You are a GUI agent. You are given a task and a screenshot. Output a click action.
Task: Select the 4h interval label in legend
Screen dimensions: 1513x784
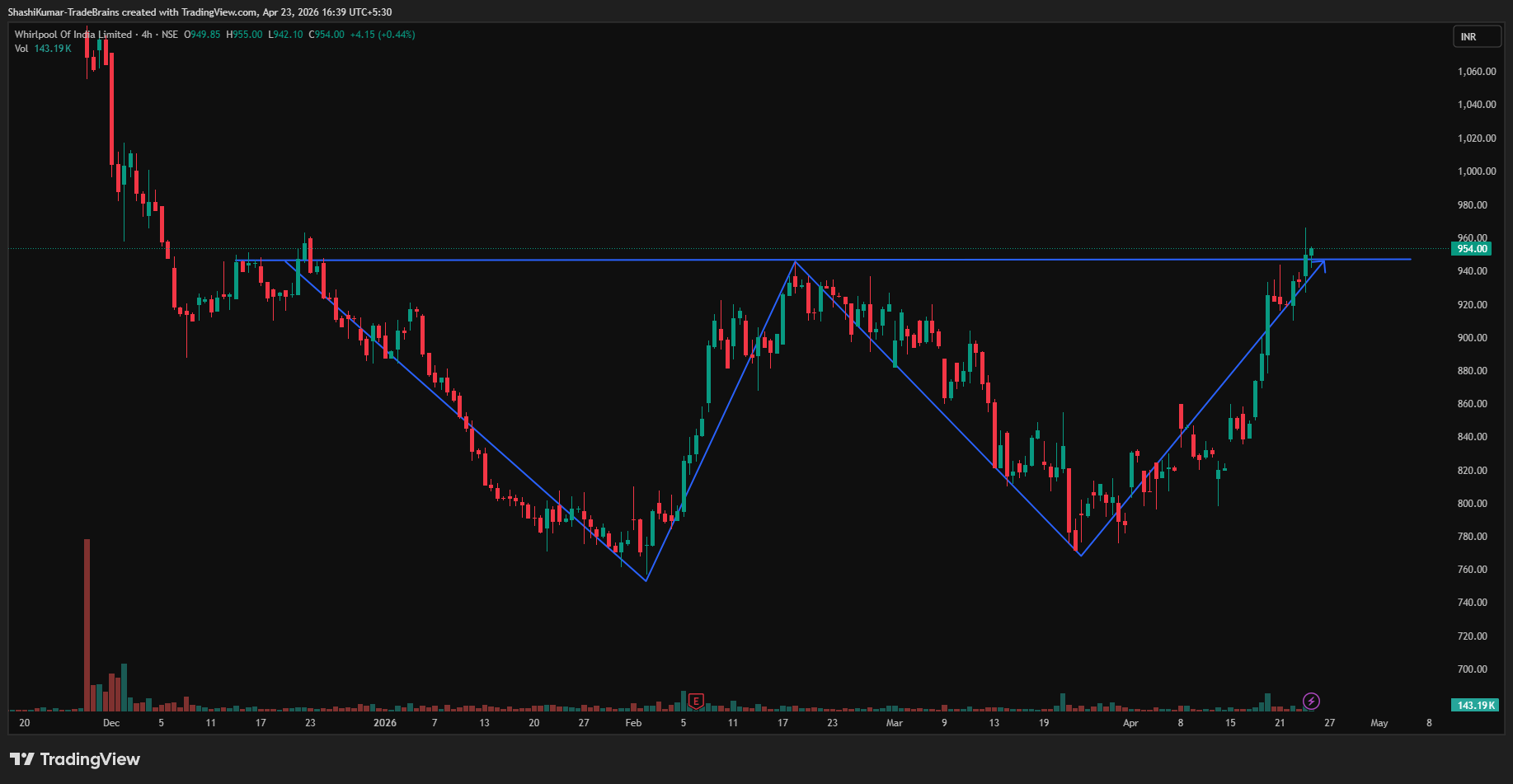tap(147, 35)
